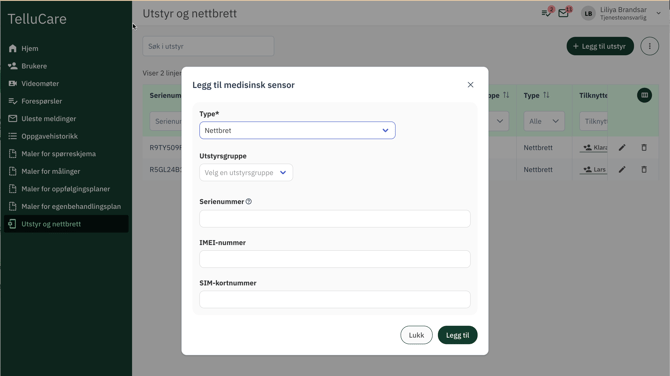Open the mail notification icon in header

[x=564, y=13]
